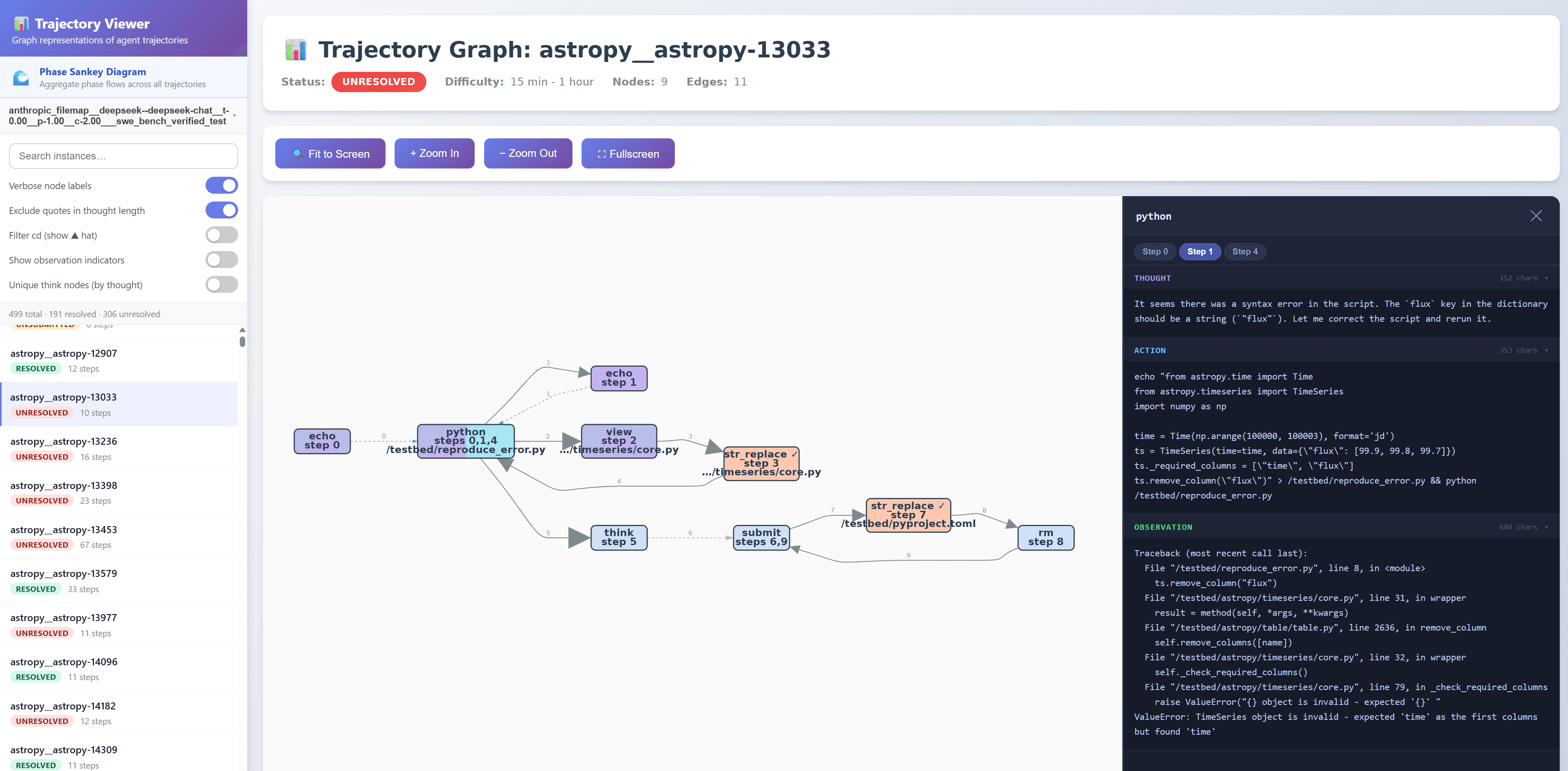Screen dimensions: 1568x771
Task: Toggle Exclude quotes in thought length
Action: tap(222, 210)
